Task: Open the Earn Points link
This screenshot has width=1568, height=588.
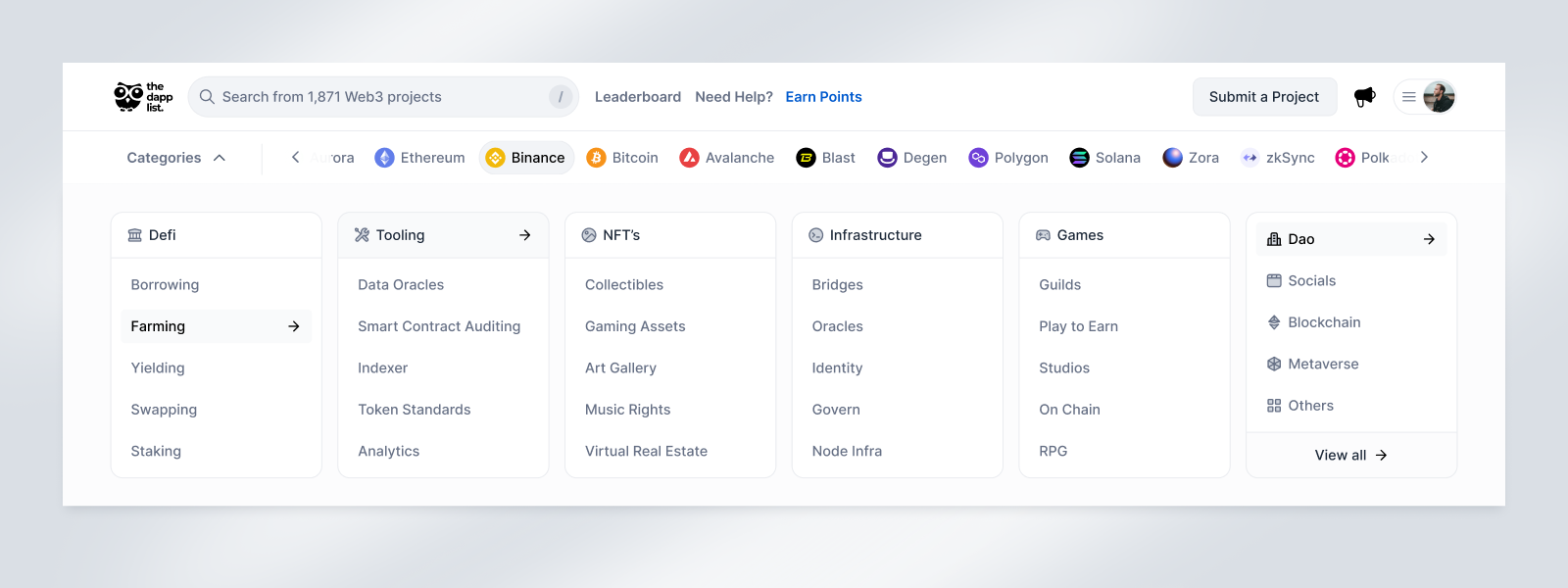Action: (x=823, y=97)
